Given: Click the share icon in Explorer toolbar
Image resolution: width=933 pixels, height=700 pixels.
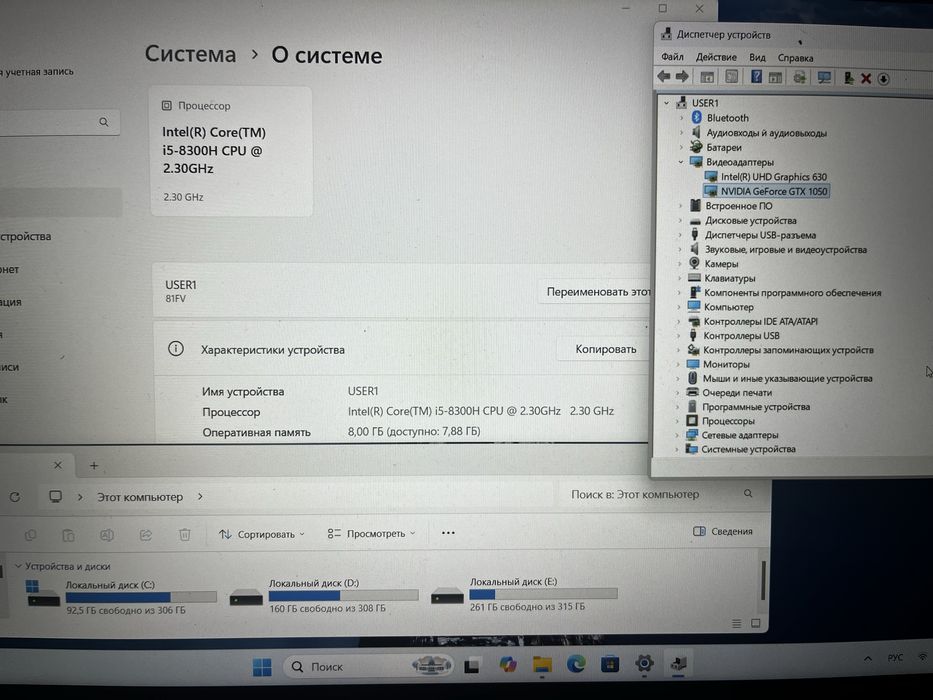Looking at the screenshot, I should click(146, 535).
